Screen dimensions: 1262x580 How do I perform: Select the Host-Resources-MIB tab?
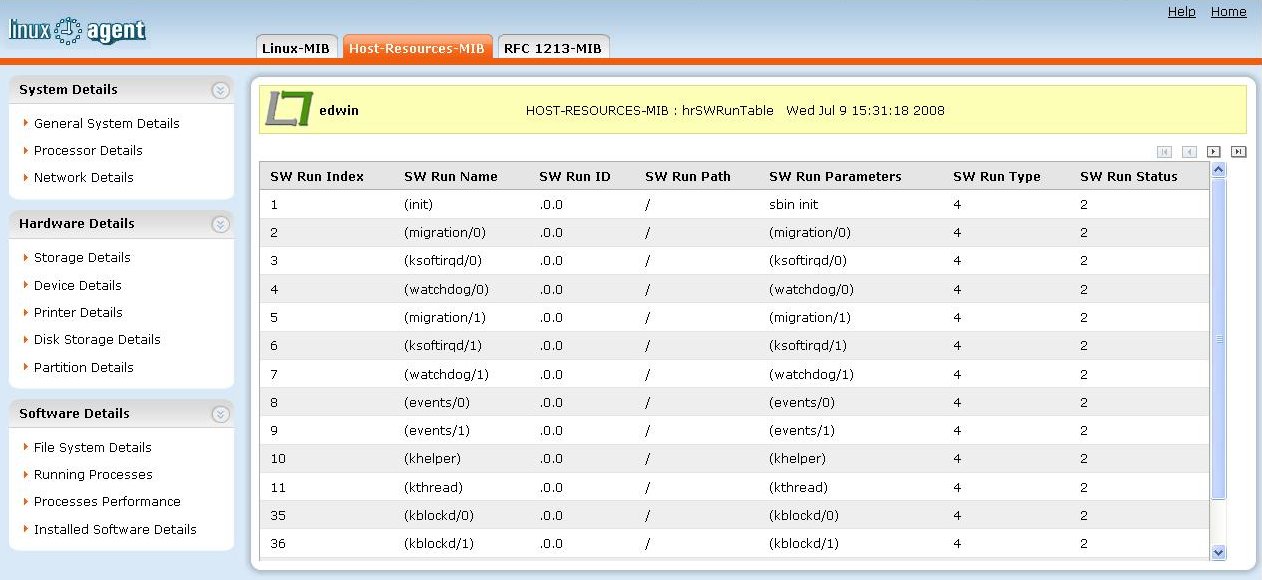point(417,48)
